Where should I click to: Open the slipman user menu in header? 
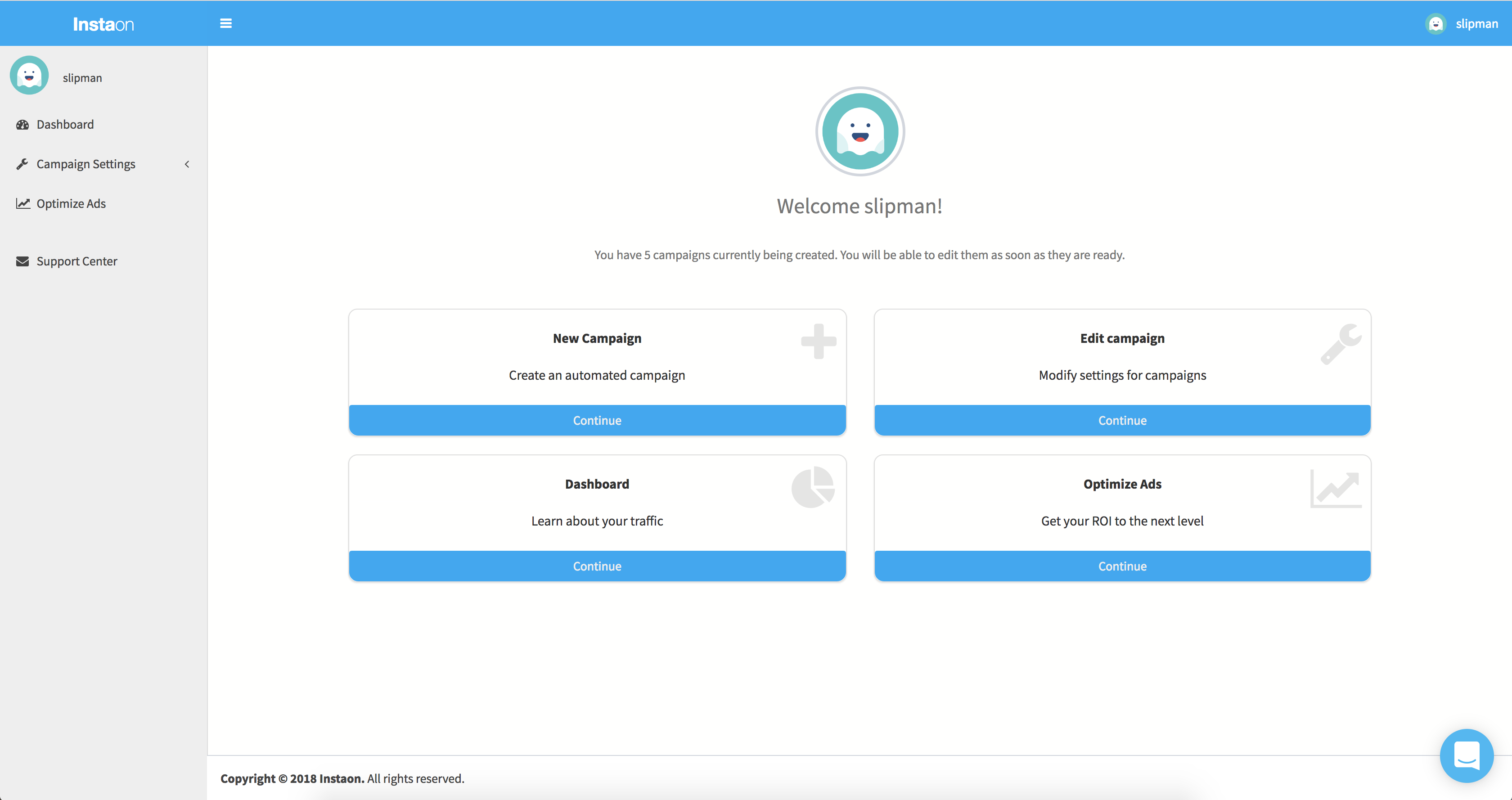pos(1476,24)
